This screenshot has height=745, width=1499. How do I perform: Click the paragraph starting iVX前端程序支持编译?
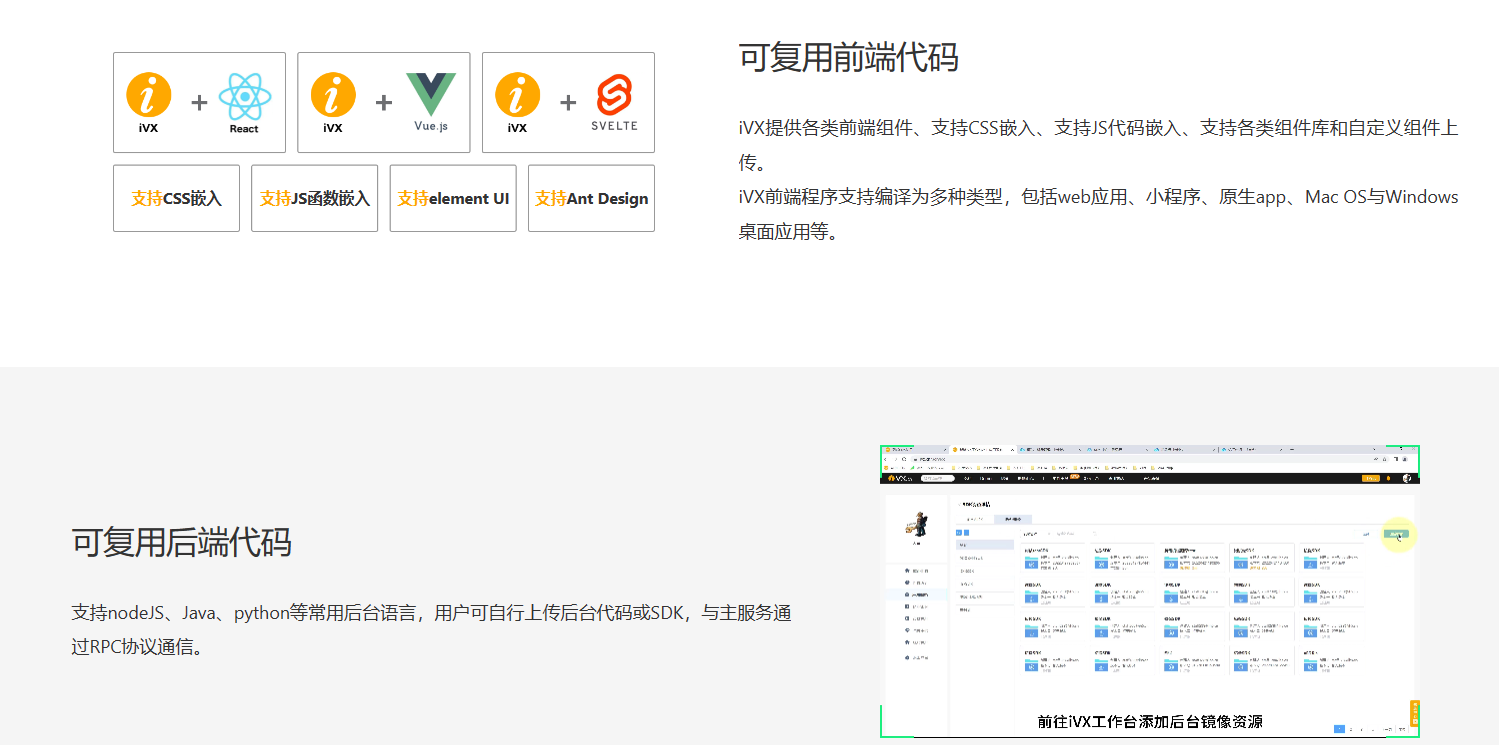pyautogui.click(x=1098, y=214)
